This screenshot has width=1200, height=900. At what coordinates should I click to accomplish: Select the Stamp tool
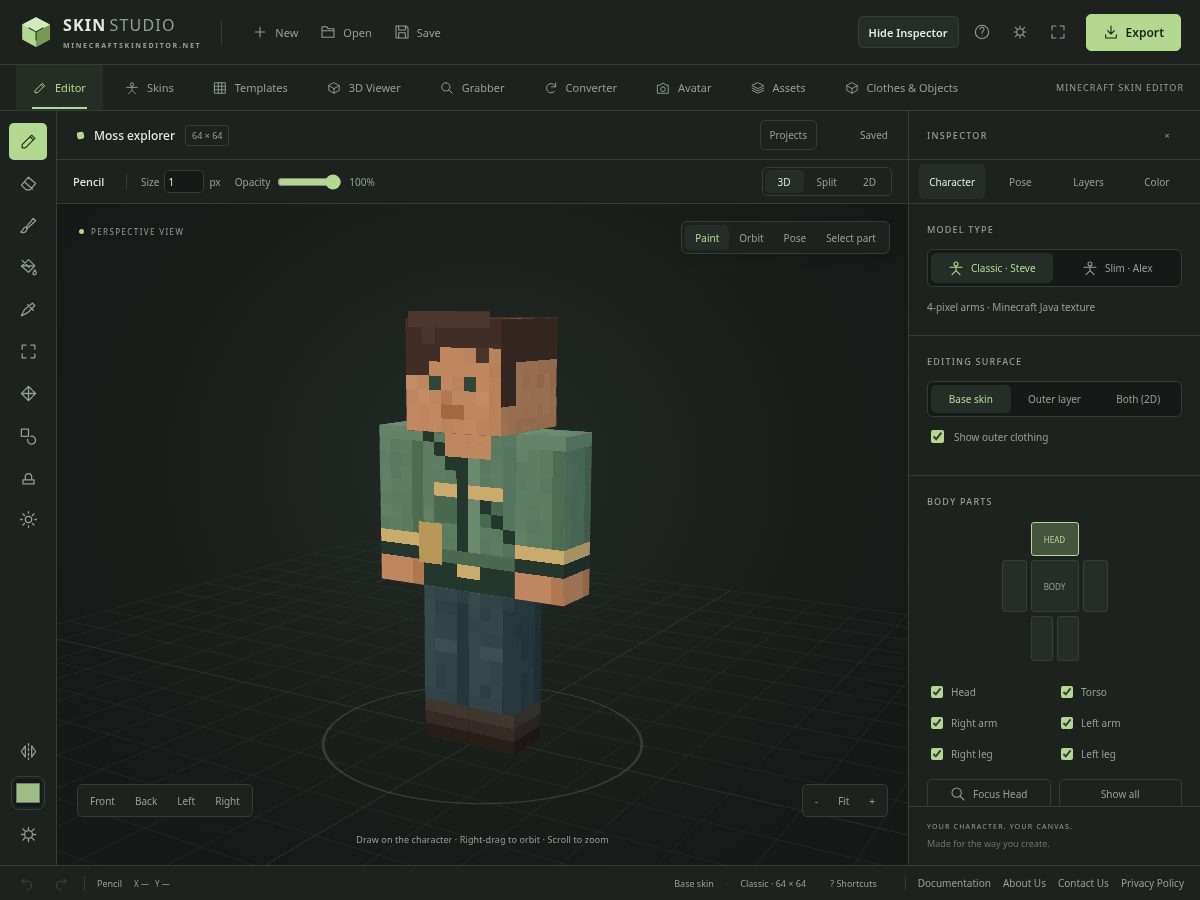[x=28, y=478]
